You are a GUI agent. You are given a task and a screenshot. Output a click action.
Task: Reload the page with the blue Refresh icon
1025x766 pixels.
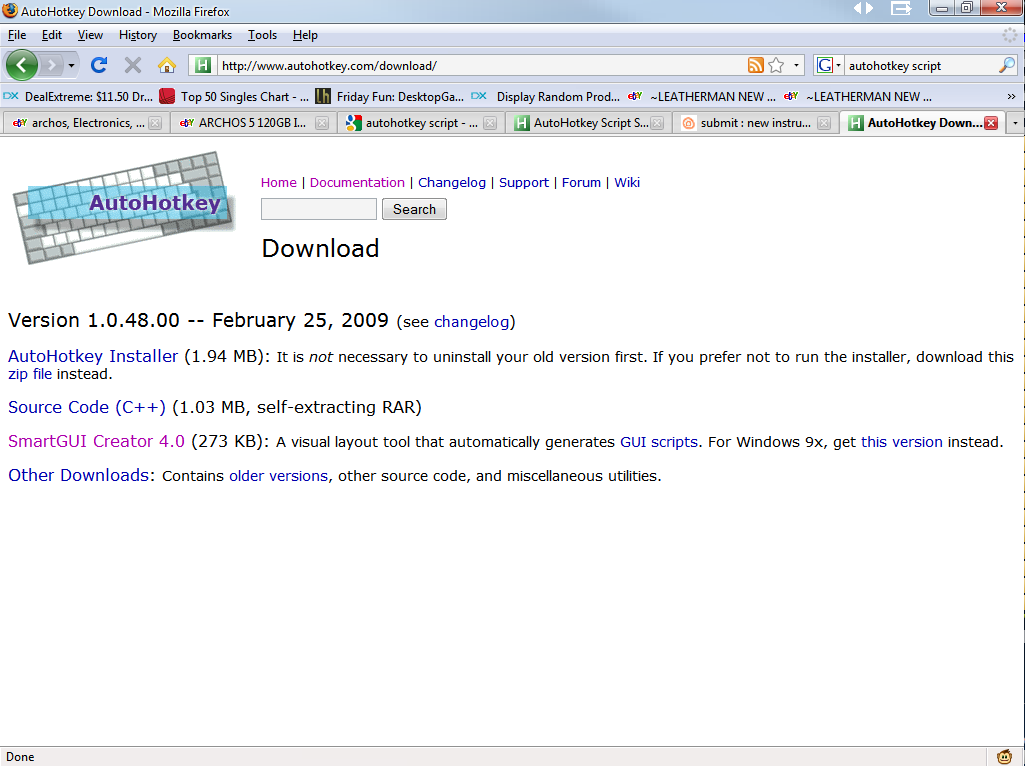(x=99, y=65)
